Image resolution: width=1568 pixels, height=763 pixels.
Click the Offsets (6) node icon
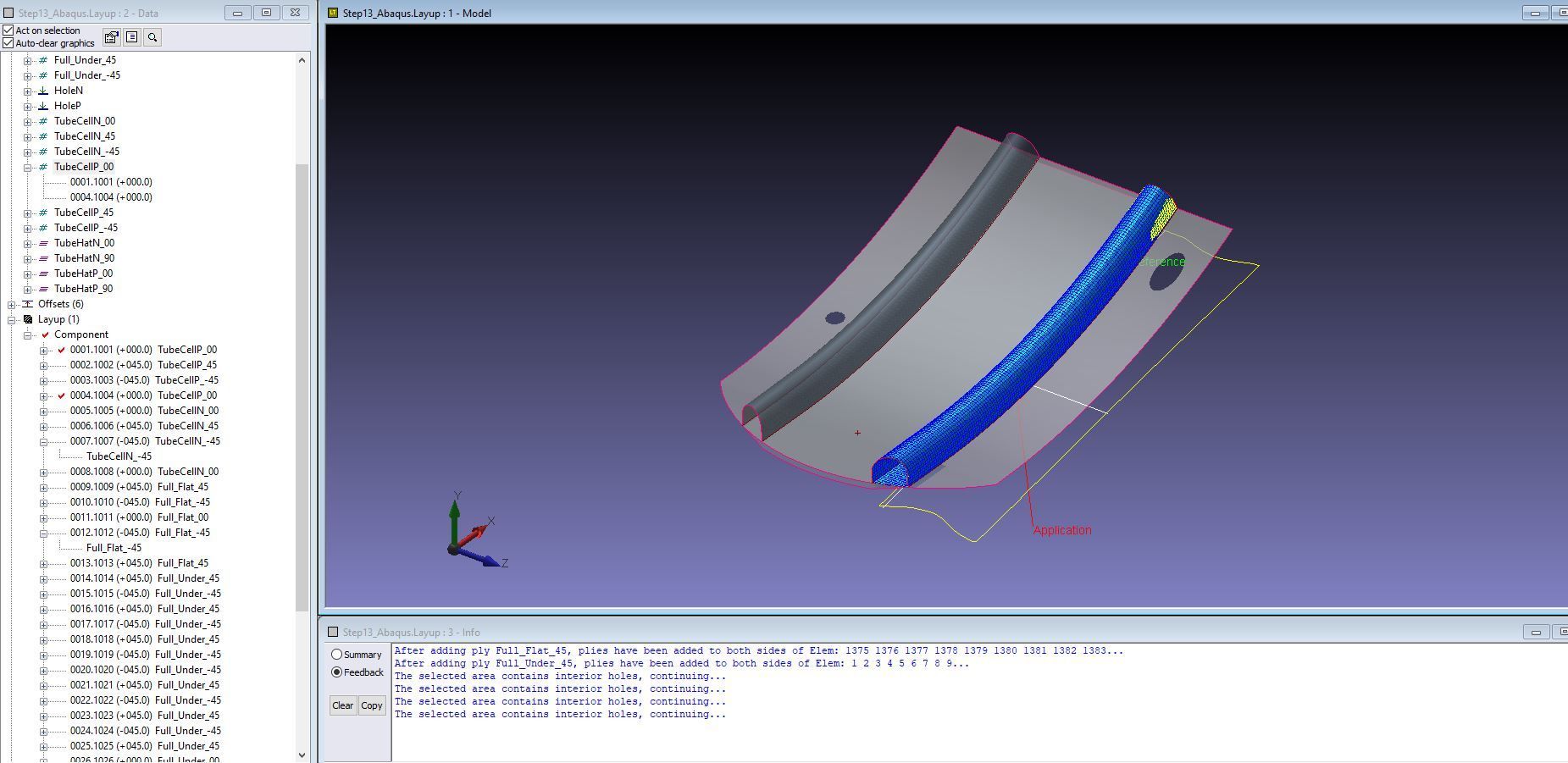pos(27,304)
